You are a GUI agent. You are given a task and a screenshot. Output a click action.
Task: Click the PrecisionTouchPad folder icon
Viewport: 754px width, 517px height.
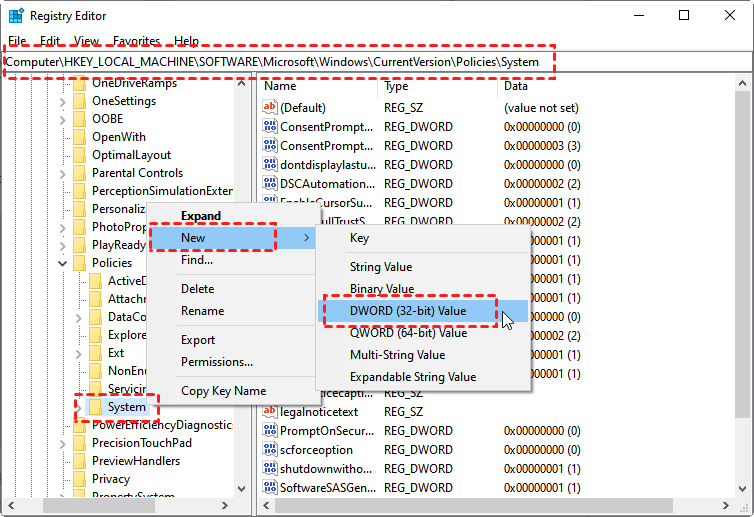(79, 443)
